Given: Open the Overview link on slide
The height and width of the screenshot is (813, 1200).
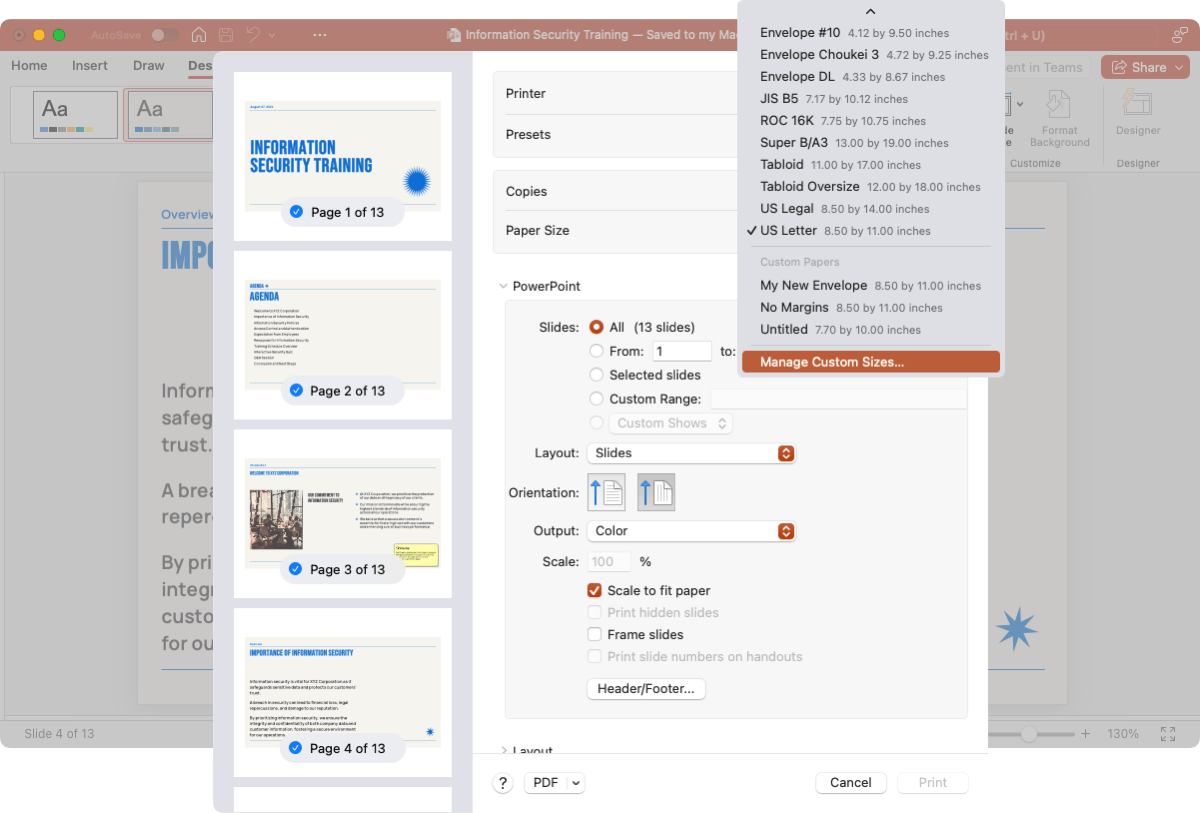Looking at the screenshot, I should (x=188, y=214).
